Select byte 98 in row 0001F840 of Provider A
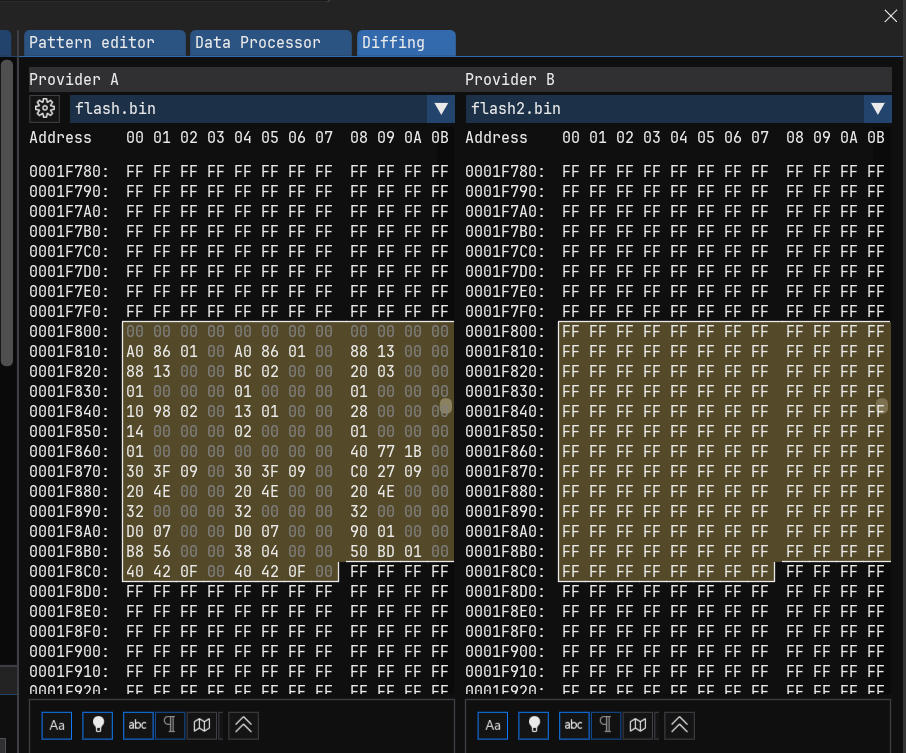 coord(162,411)
